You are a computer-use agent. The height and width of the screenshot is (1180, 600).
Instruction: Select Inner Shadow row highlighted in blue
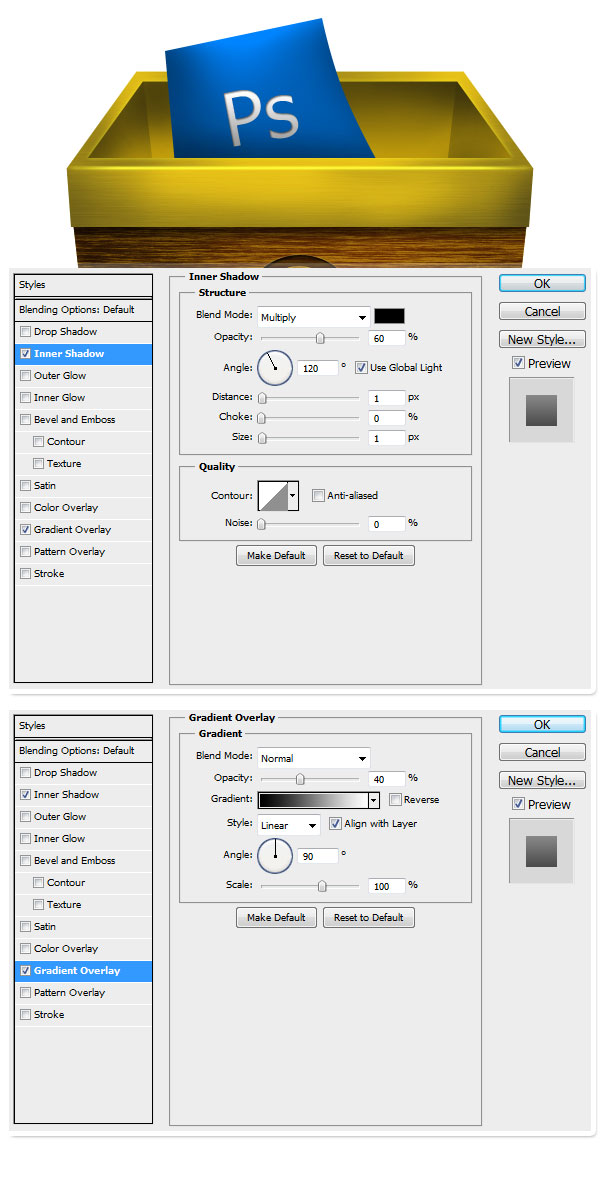tap(84, 354)
